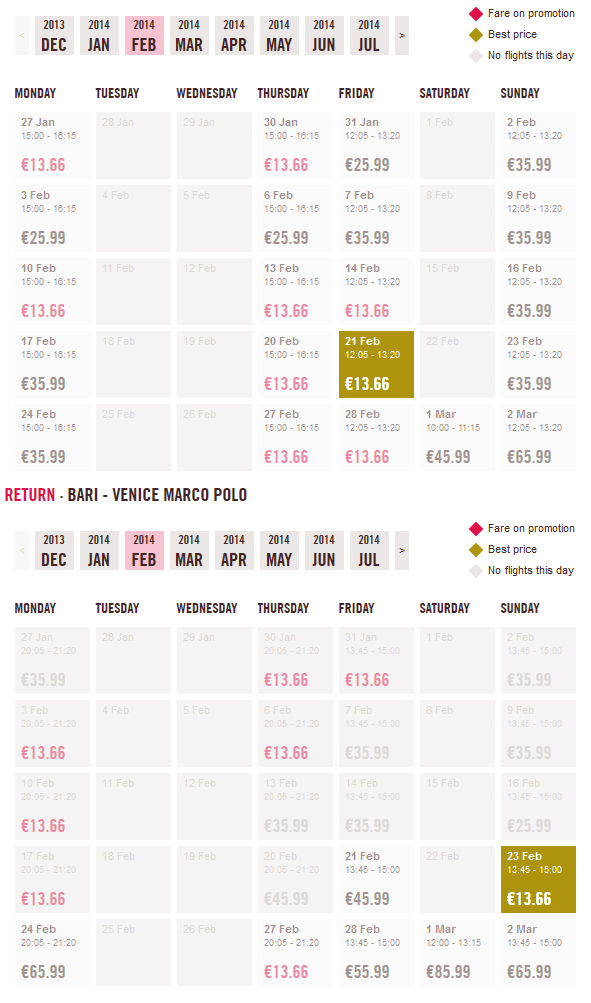Choose outbound 21 Feb best price flight

(x=376, y=365)
